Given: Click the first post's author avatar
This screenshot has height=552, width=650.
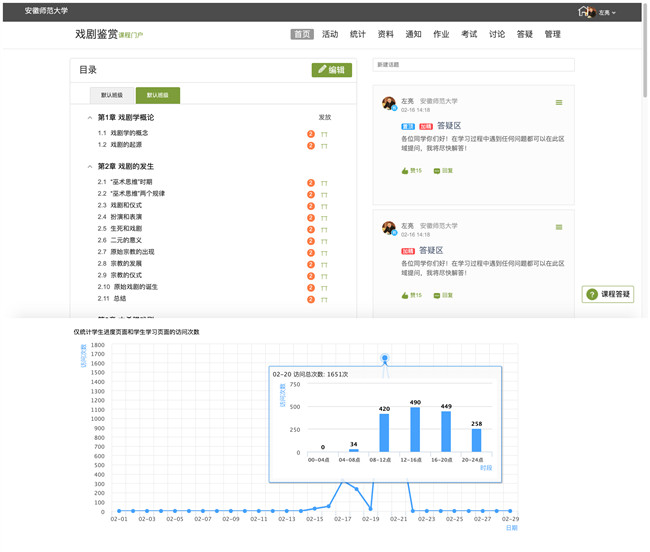Looking at the screenshot, I should point(388,103).
